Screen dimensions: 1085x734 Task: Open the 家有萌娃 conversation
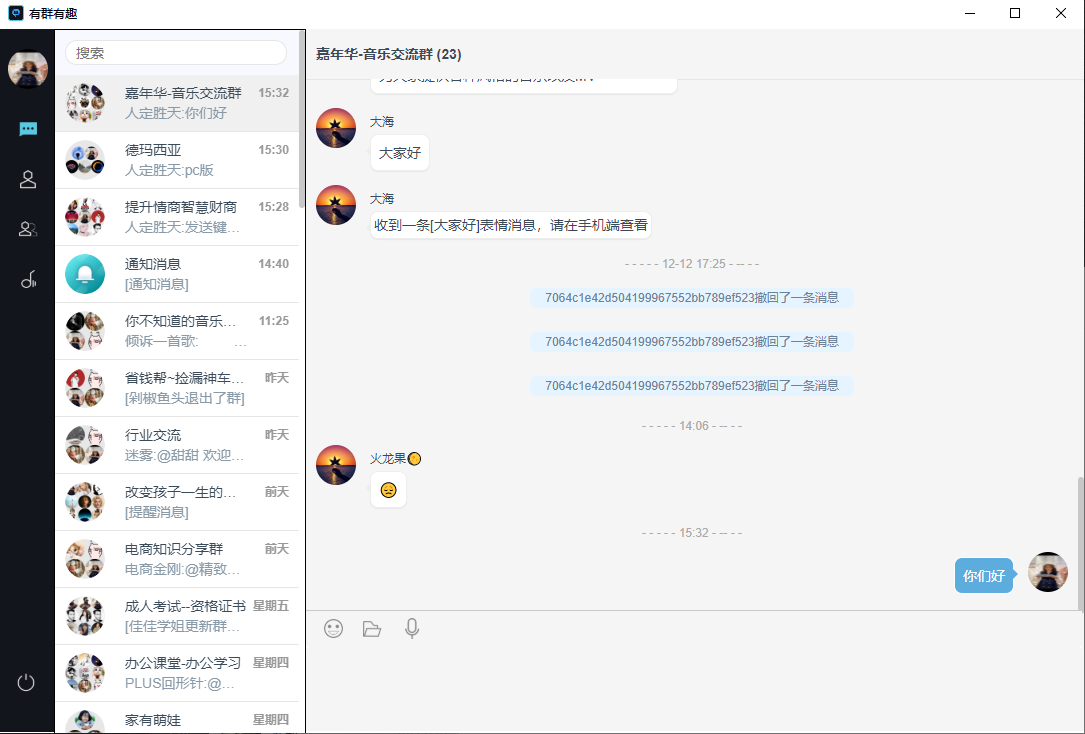(177, 718)
